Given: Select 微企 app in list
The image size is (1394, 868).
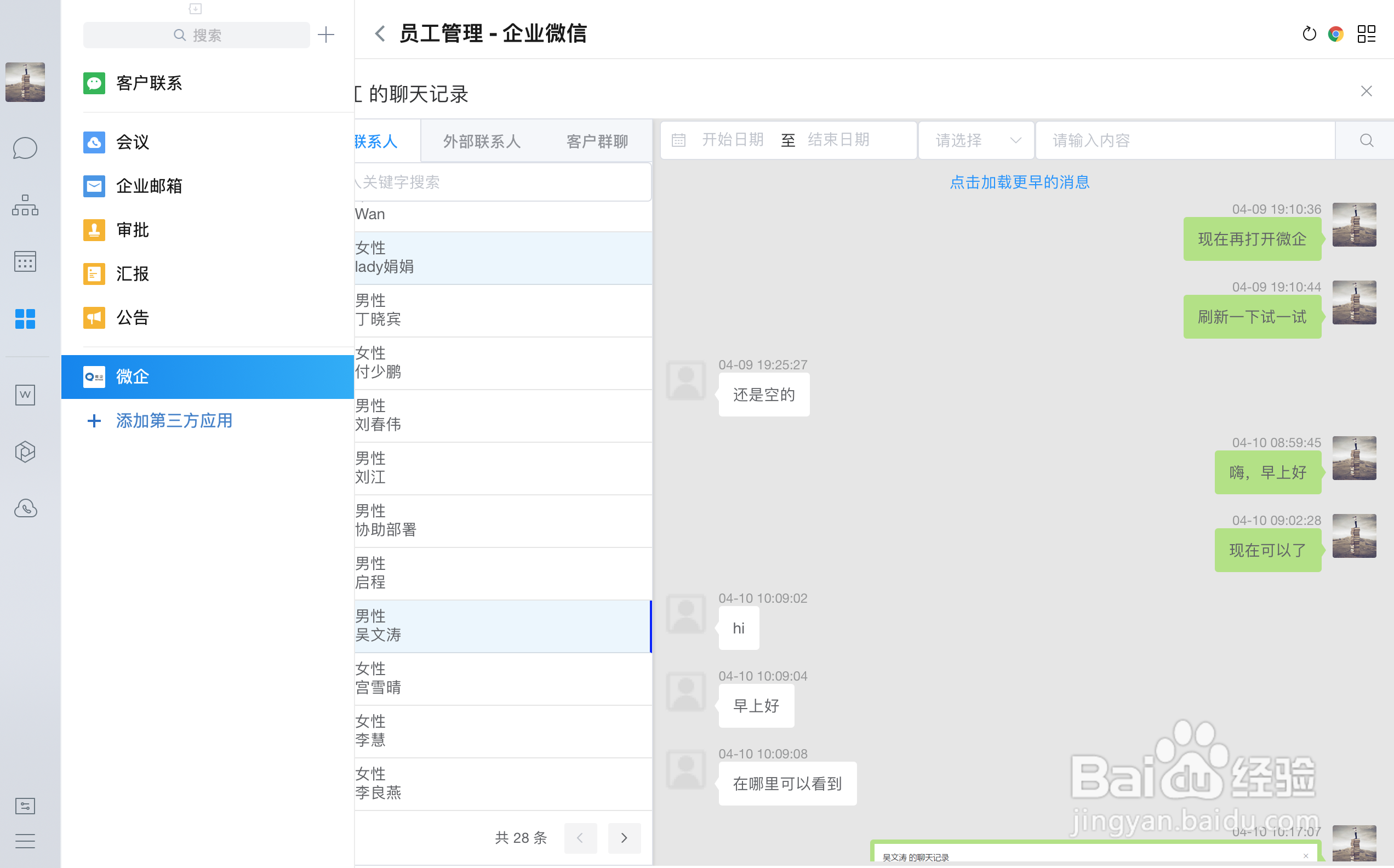Looking at the screenshot, I should coord(207,376).
